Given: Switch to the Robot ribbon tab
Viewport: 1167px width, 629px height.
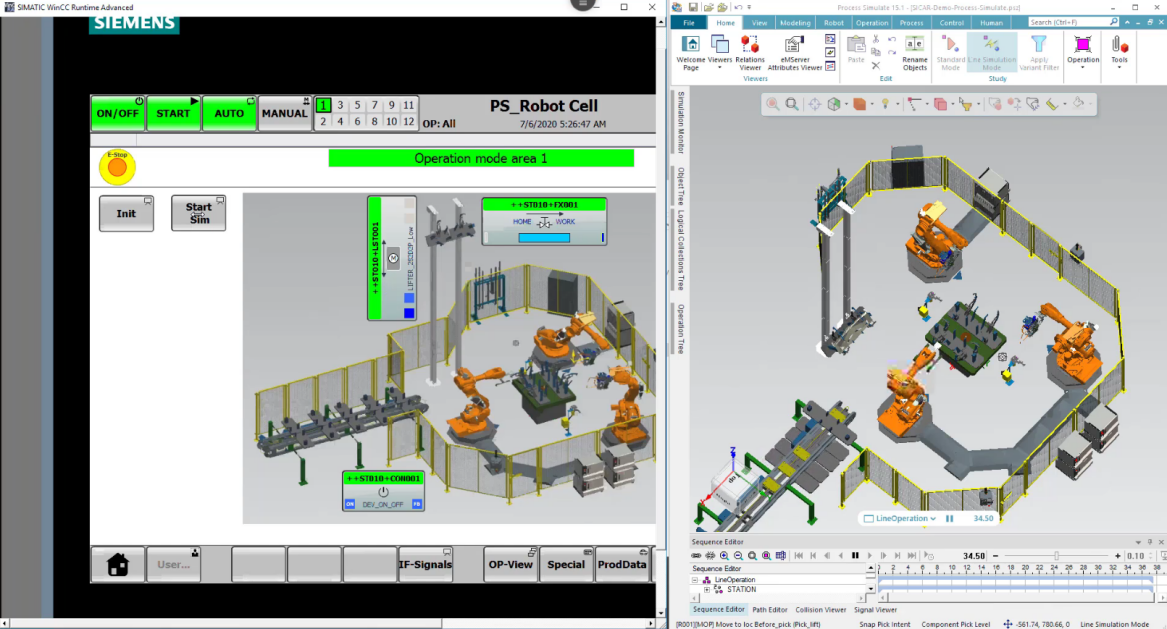Looking at the screenshot, I should point(834,22).
